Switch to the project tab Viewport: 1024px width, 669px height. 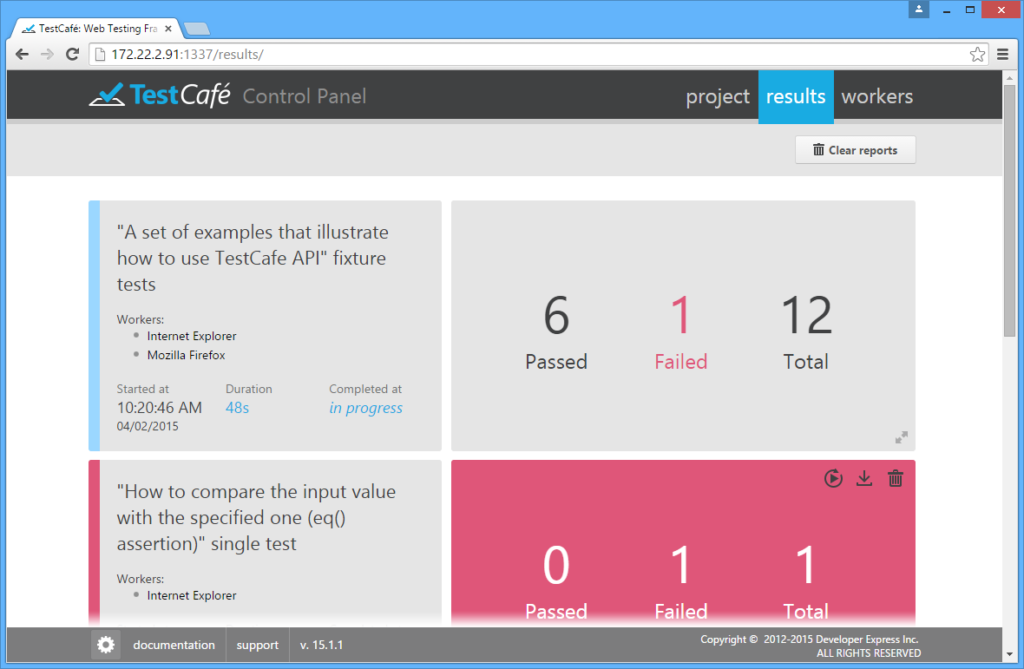pos(717,97)
